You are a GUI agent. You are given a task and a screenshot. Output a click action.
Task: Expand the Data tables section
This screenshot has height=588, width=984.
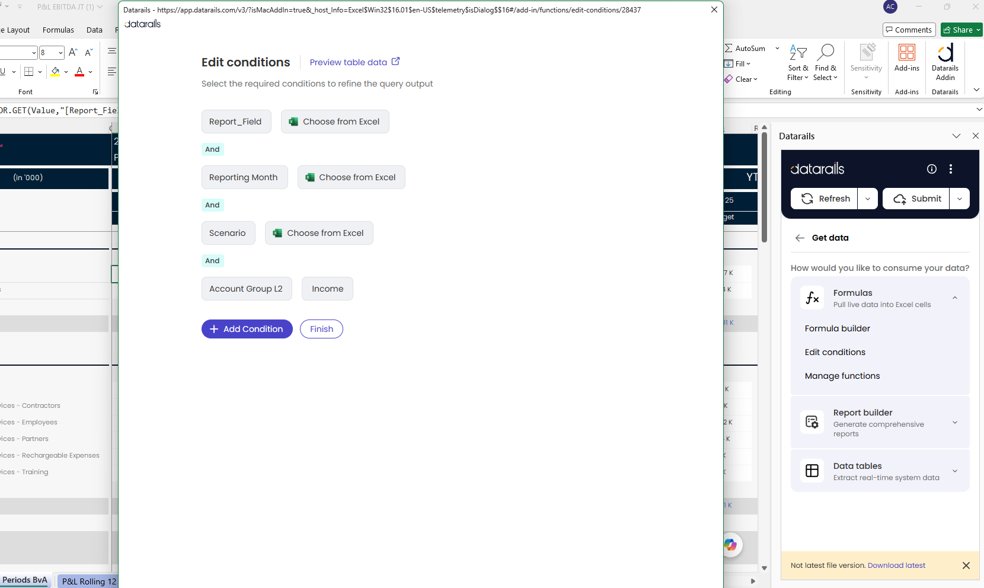(x=955, y=471)
